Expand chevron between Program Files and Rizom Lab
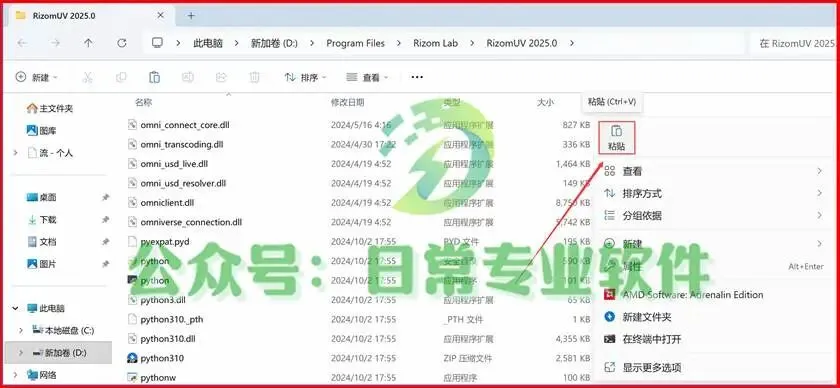This screenshot has width=840, height=388. (x=399, y=43)
